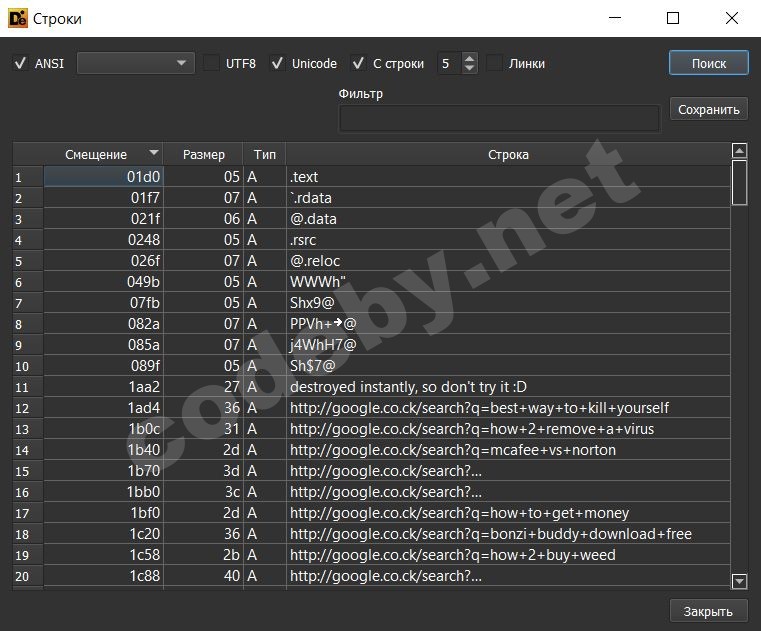
Task: Click the Поиск button
Action: [709, 63]
